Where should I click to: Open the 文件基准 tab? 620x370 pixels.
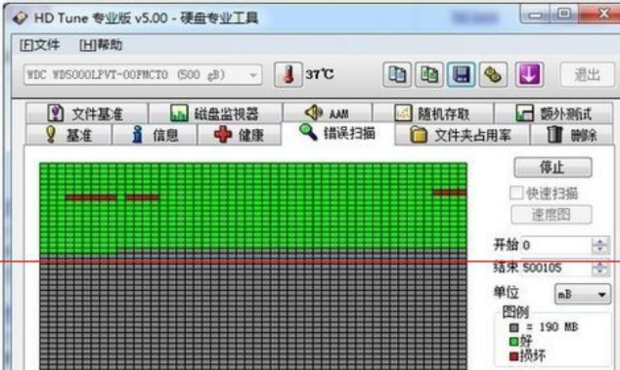click(x=87, y=113)
